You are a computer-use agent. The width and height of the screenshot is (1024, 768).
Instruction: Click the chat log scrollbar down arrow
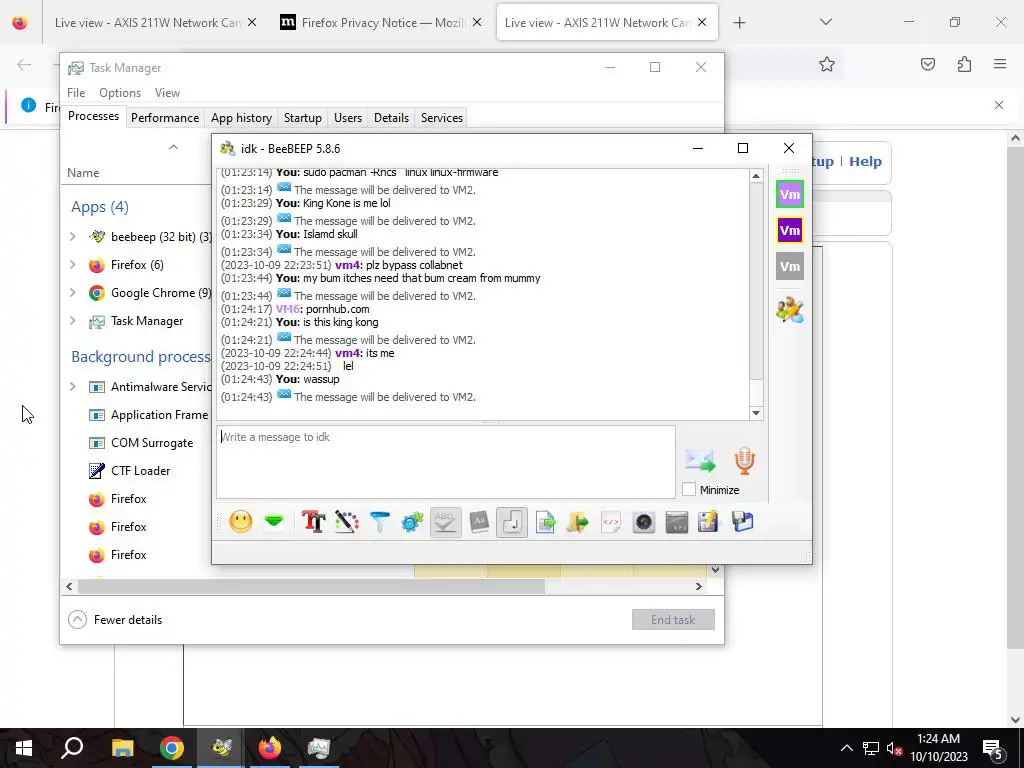(x=756, y=413)
